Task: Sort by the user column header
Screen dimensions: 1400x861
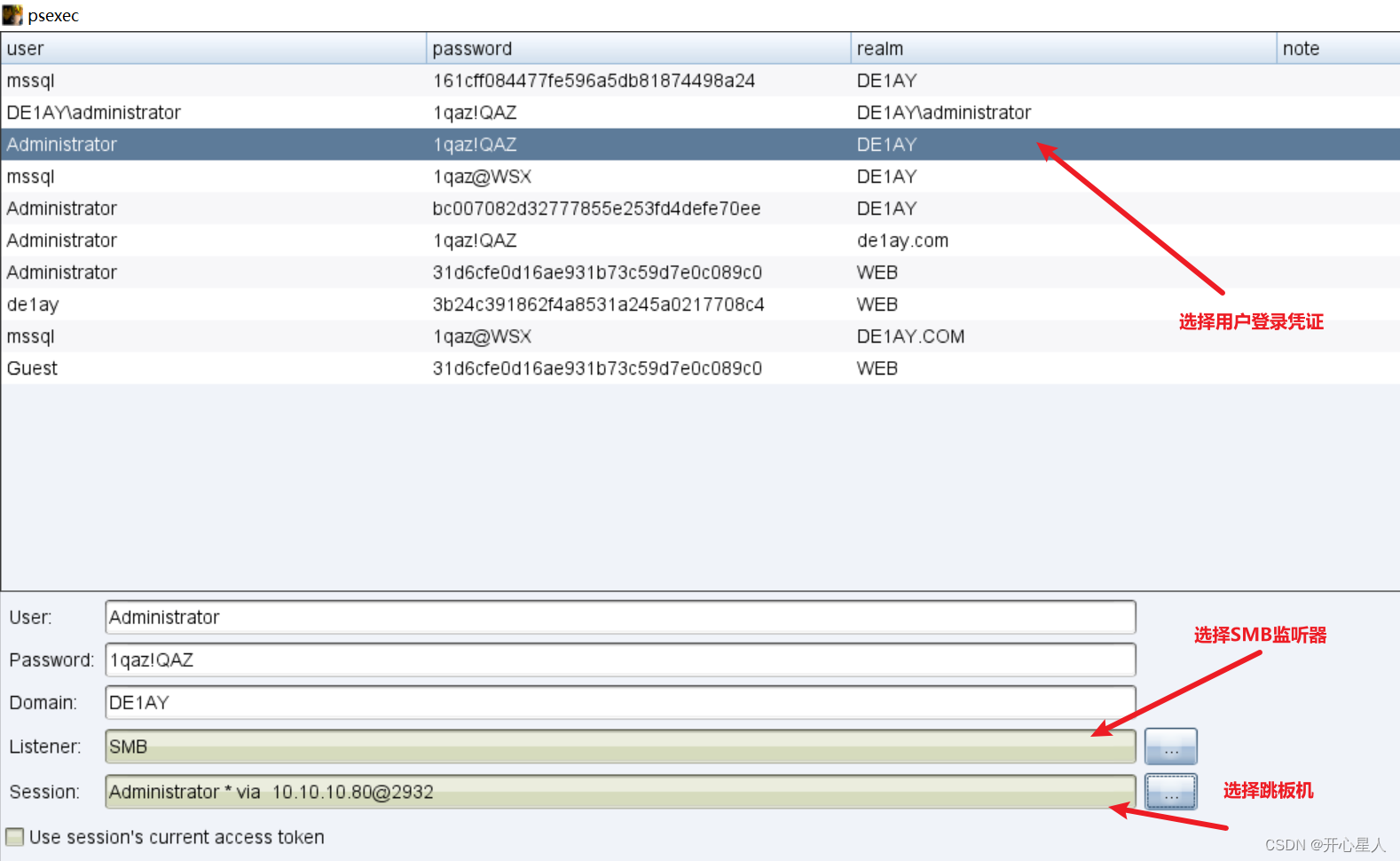Action: tap(213, 49)
